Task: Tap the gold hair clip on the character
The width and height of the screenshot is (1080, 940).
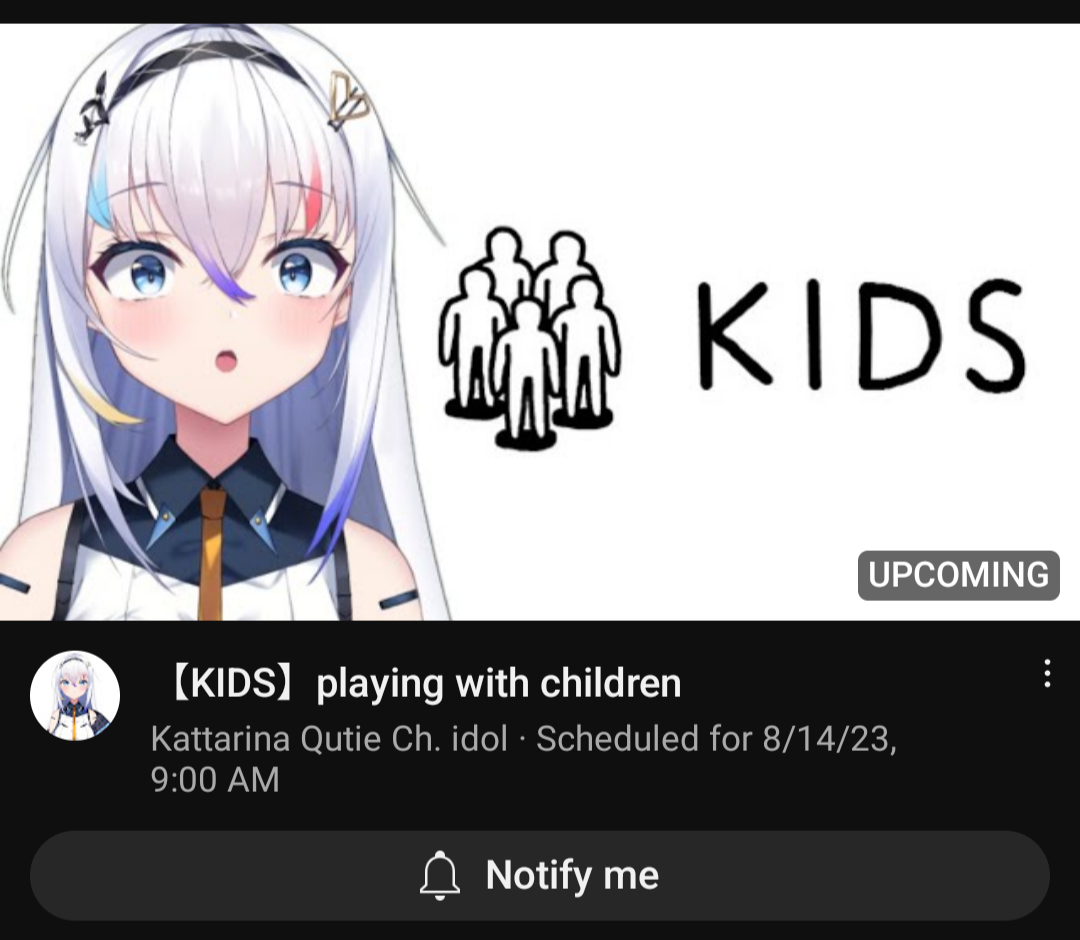Action: [x=349, y=100]
